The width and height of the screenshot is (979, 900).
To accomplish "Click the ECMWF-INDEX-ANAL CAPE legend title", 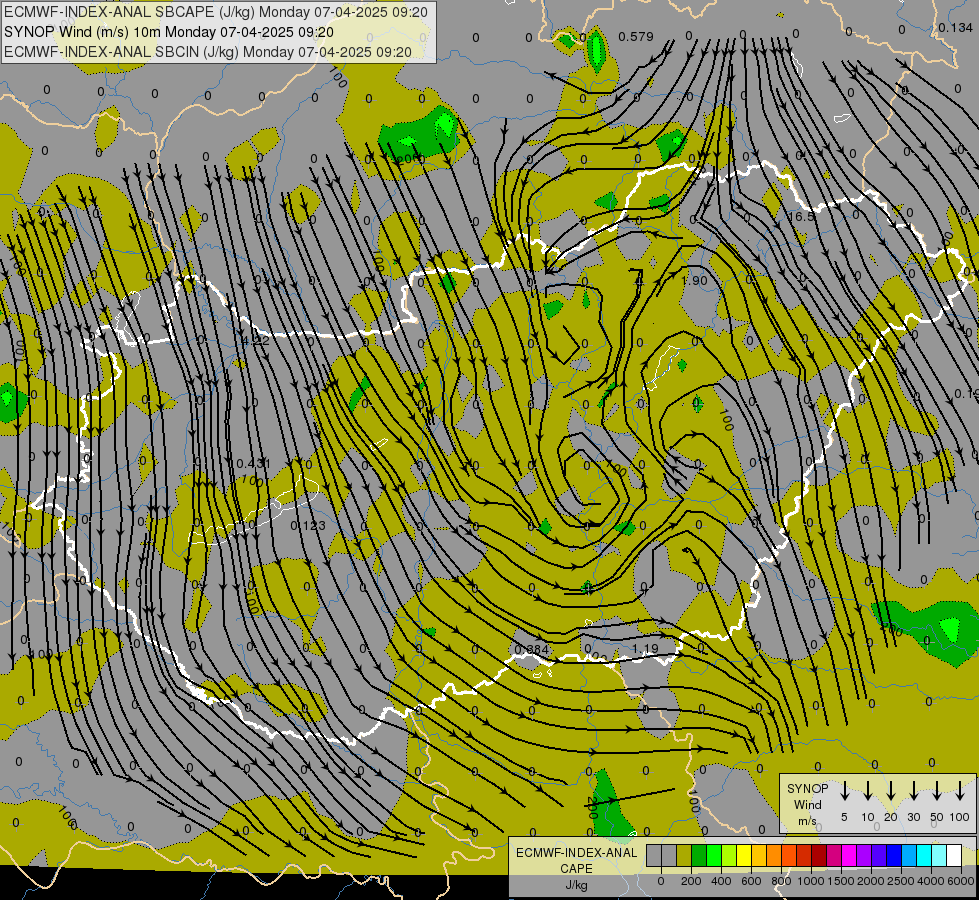I will 576,860.
